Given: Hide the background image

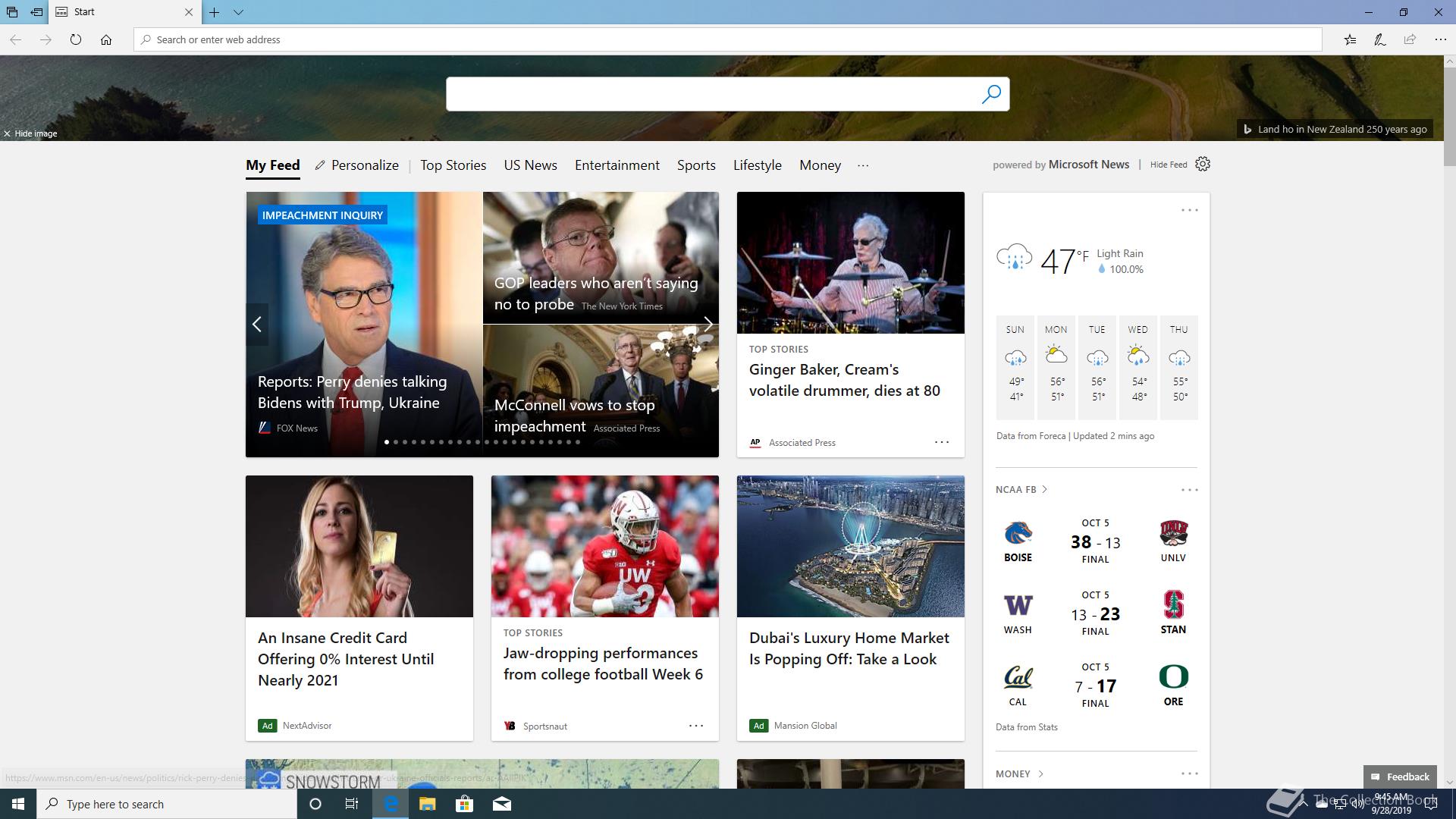Looking at the screenshot, I should point(30,133).
